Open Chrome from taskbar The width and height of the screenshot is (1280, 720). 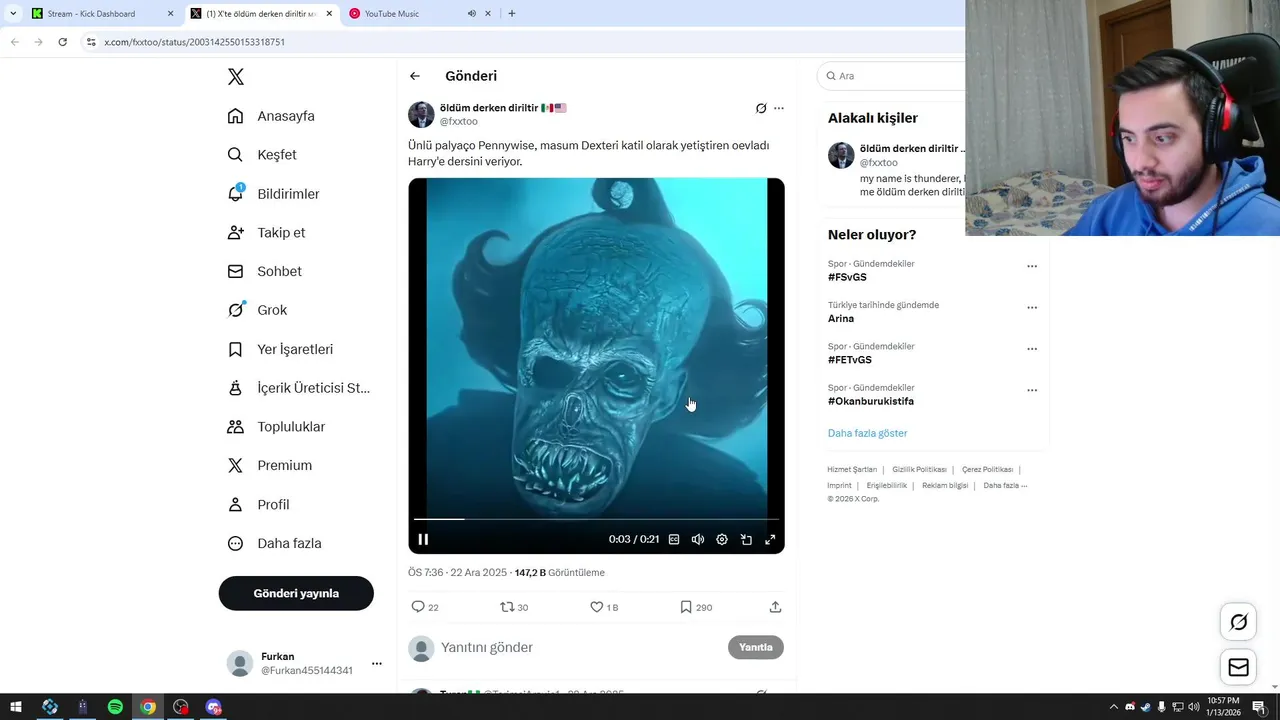point(148,707)
